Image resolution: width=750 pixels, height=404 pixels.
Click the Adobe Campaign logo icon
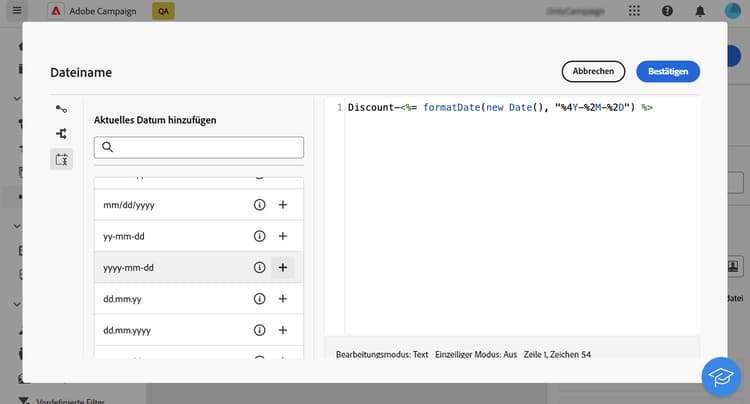56,11
